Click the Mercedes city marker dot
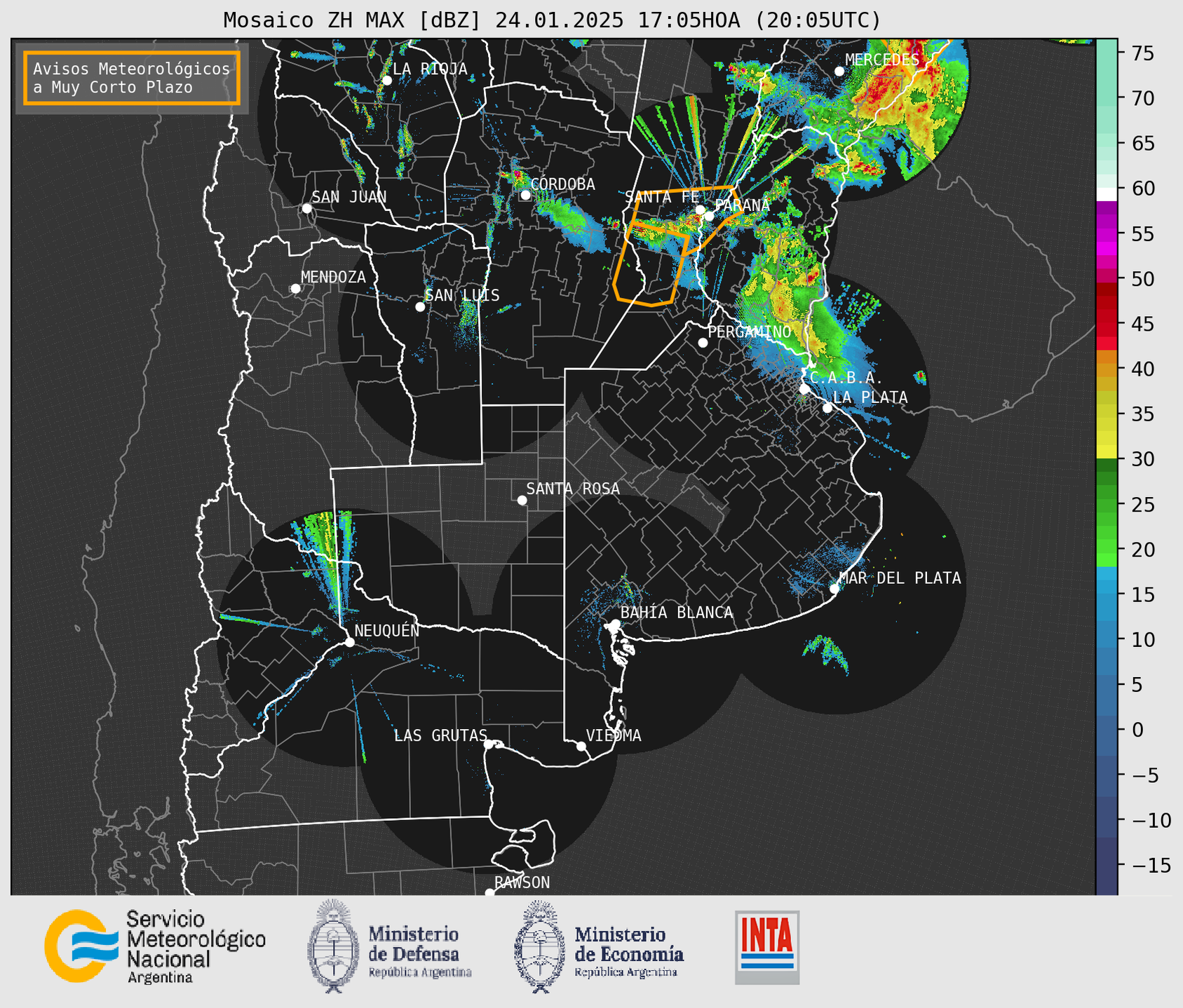 (839, 71)
